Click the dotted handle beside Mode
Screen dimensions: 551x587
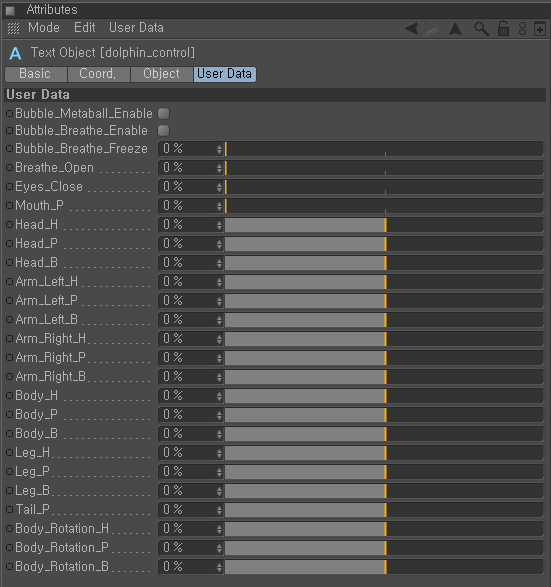[13, 28]
